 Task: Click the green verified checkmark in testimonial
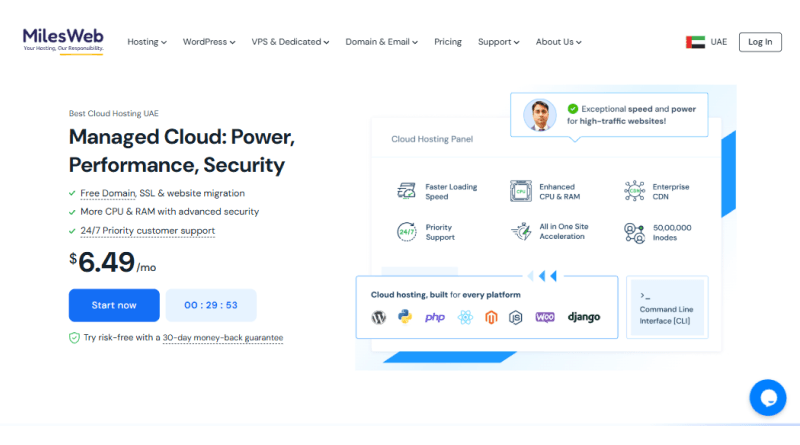[572, 109]
